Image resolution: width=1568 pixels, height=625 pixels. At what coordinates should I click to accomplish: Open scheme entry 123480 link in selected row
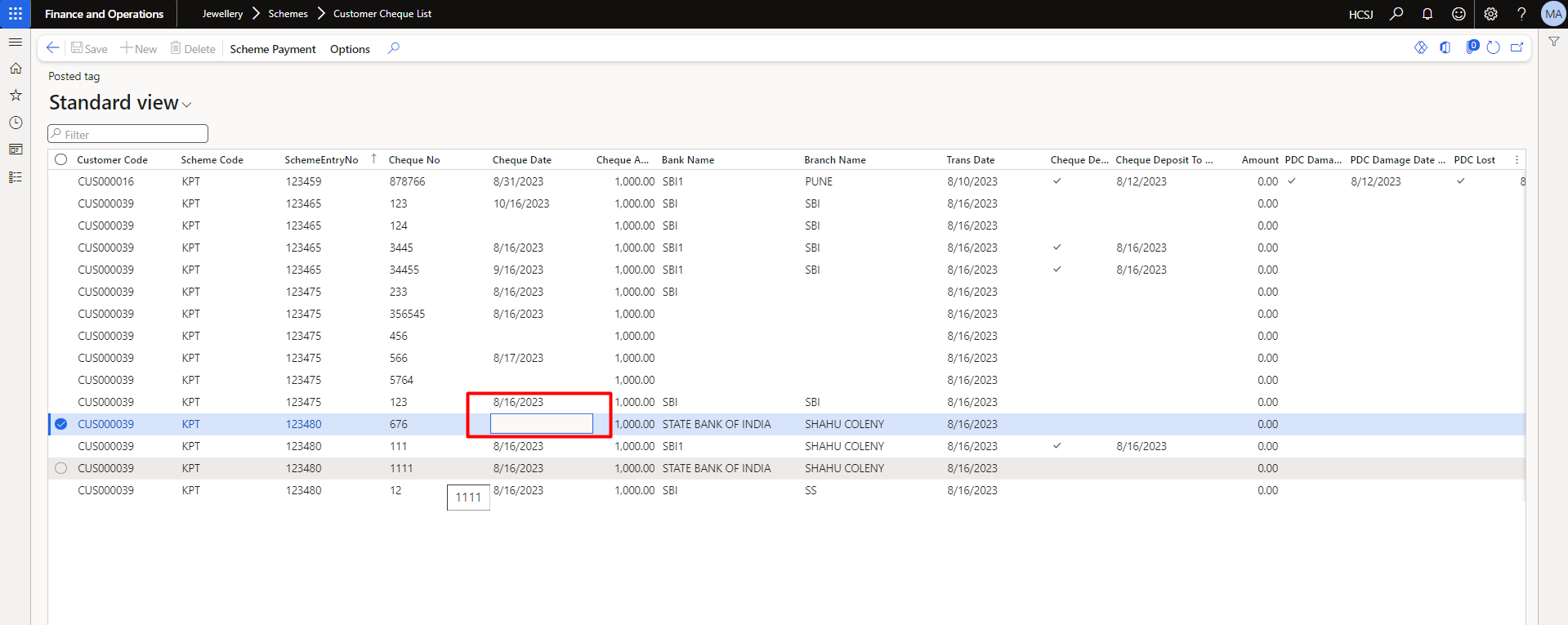304,424
